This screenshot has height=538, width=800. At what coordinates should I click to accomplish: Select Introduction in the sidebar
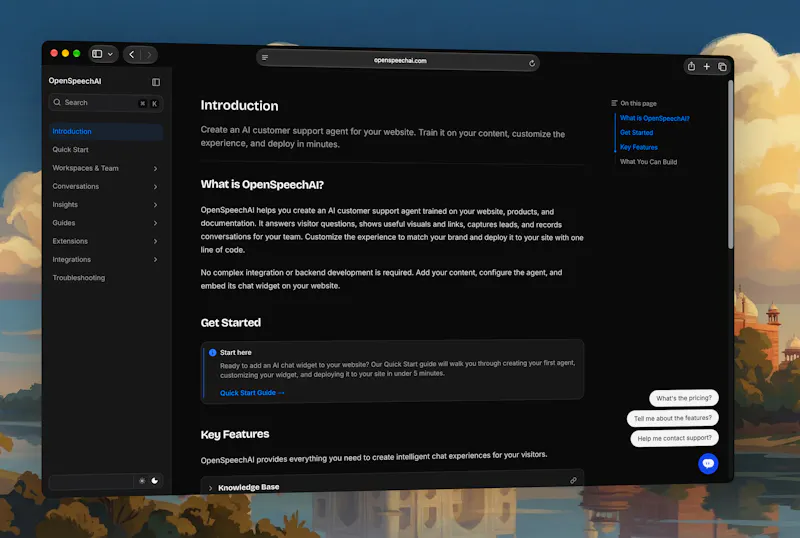coord(106,131)
